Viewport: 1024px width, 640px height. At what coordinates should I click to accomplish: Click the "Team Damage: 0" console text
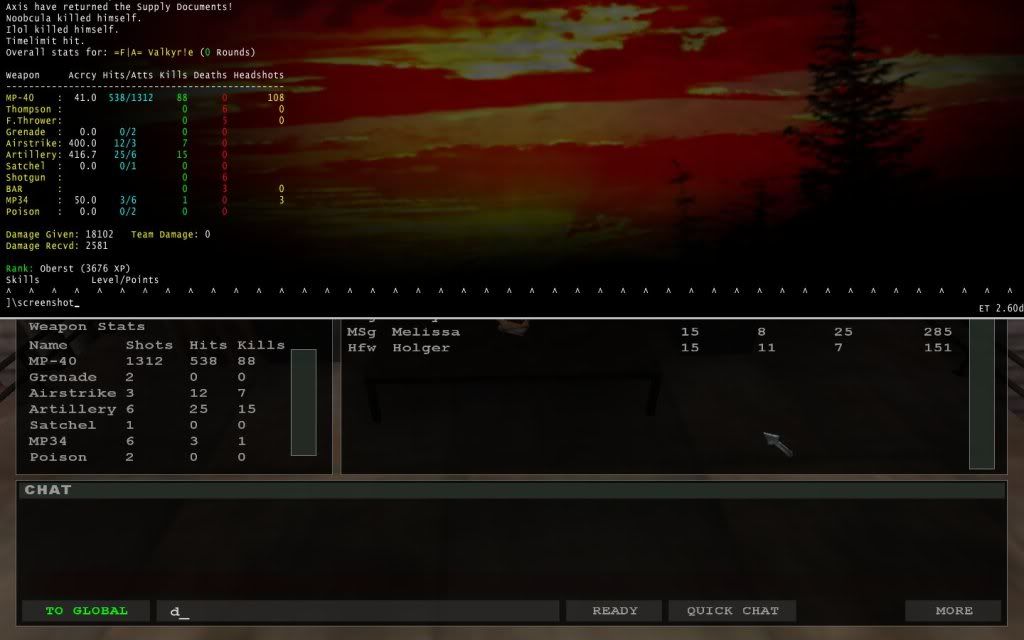coord(170,234)
